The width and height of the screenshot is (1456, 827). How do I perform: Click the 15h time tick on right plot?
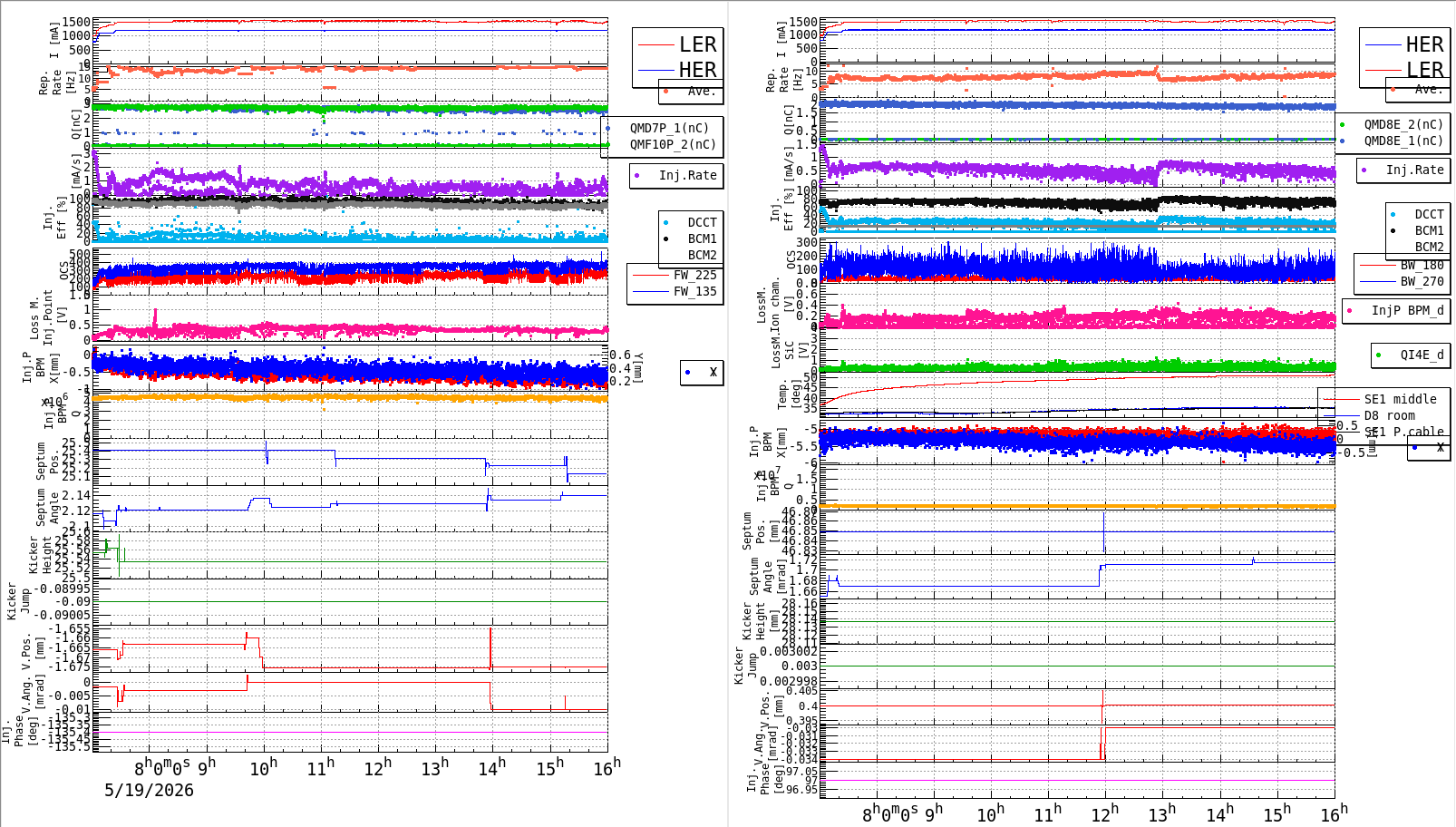click(x=1276, y=813)
